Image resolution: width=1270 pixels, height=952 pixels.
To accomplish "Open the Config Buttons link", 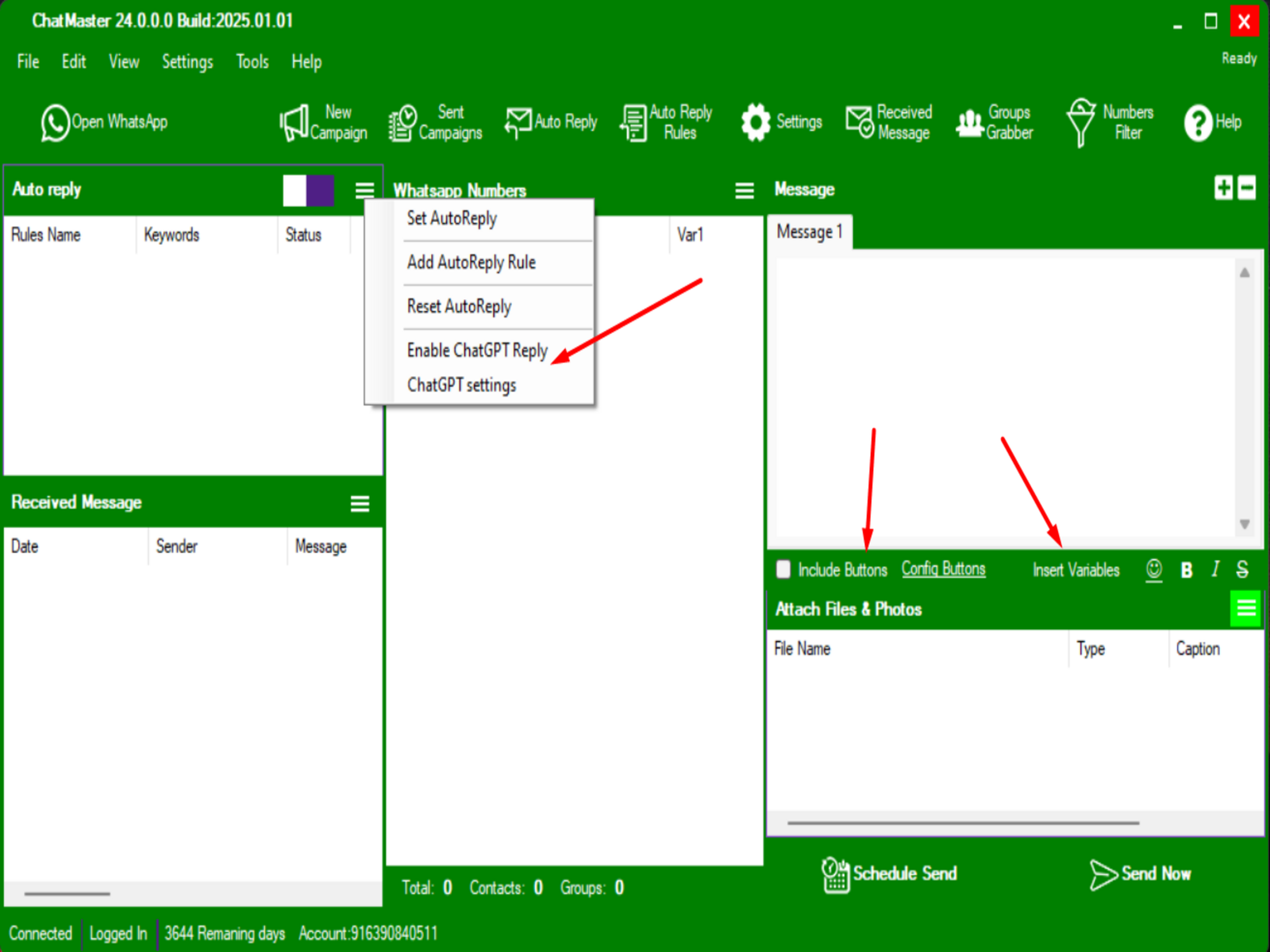I will click(x=944, y=570).
